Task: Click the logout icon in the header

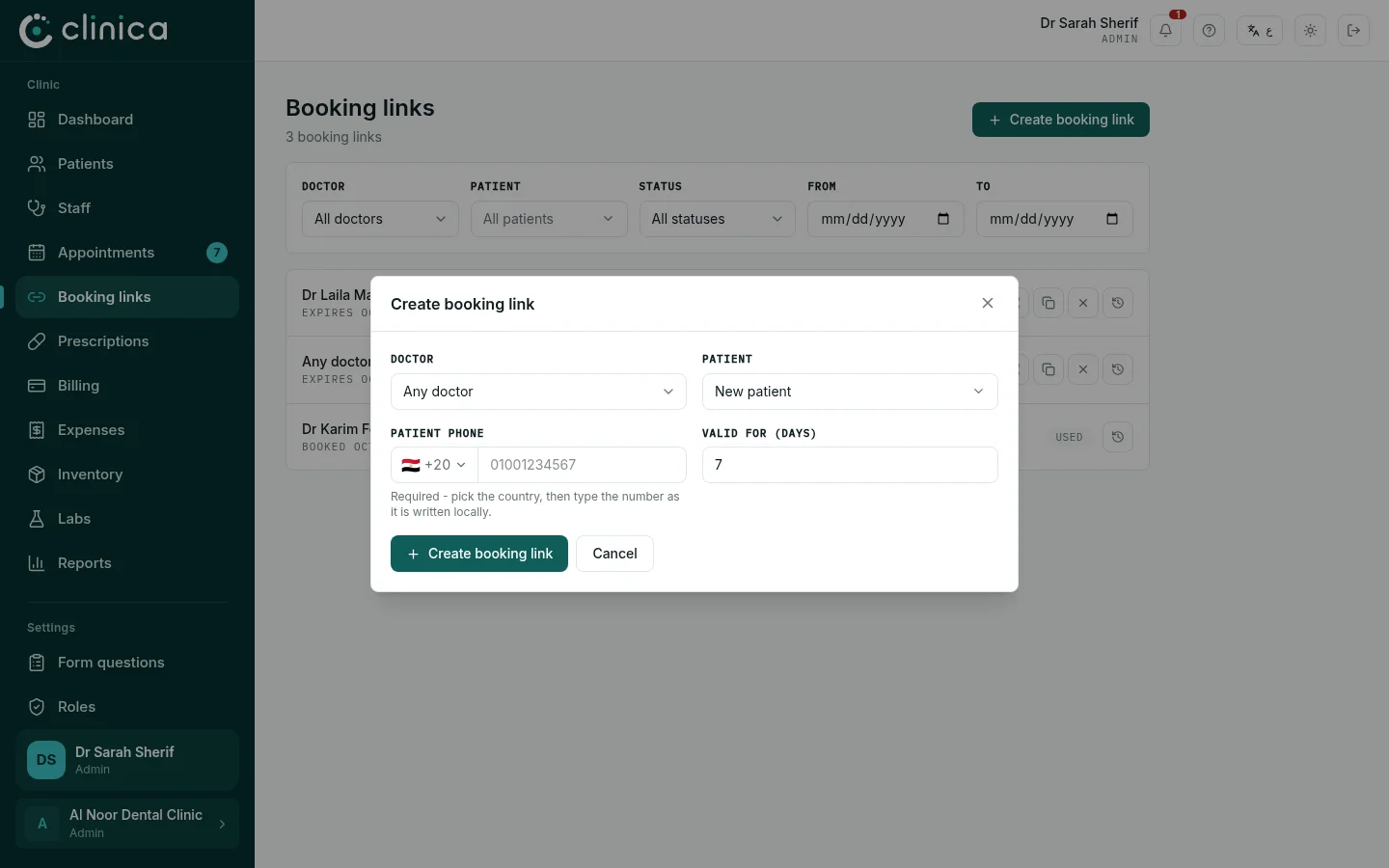Action: tap(1353, 31)
